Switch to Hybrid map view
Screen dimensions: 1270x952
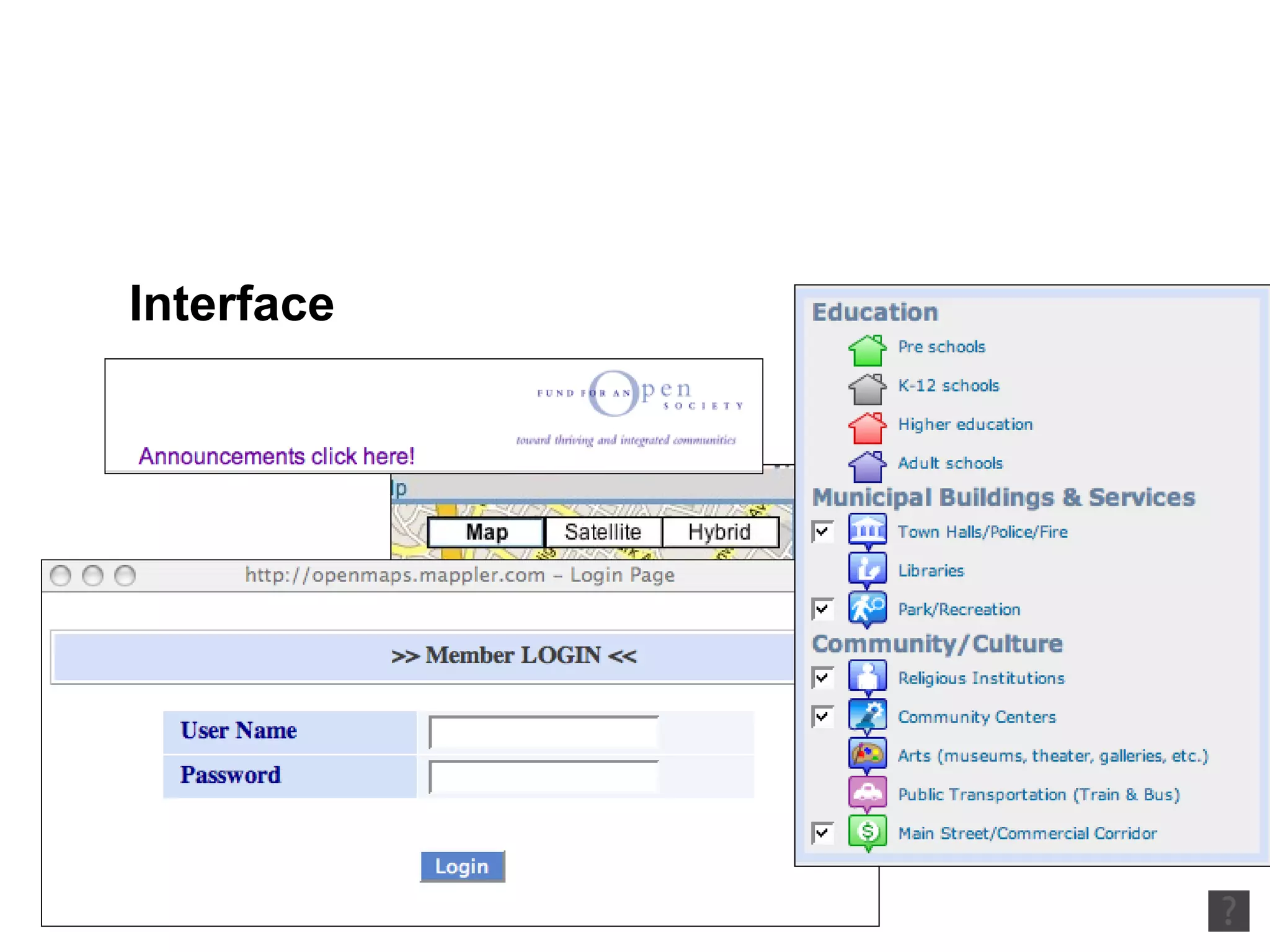tap(719, 532)
